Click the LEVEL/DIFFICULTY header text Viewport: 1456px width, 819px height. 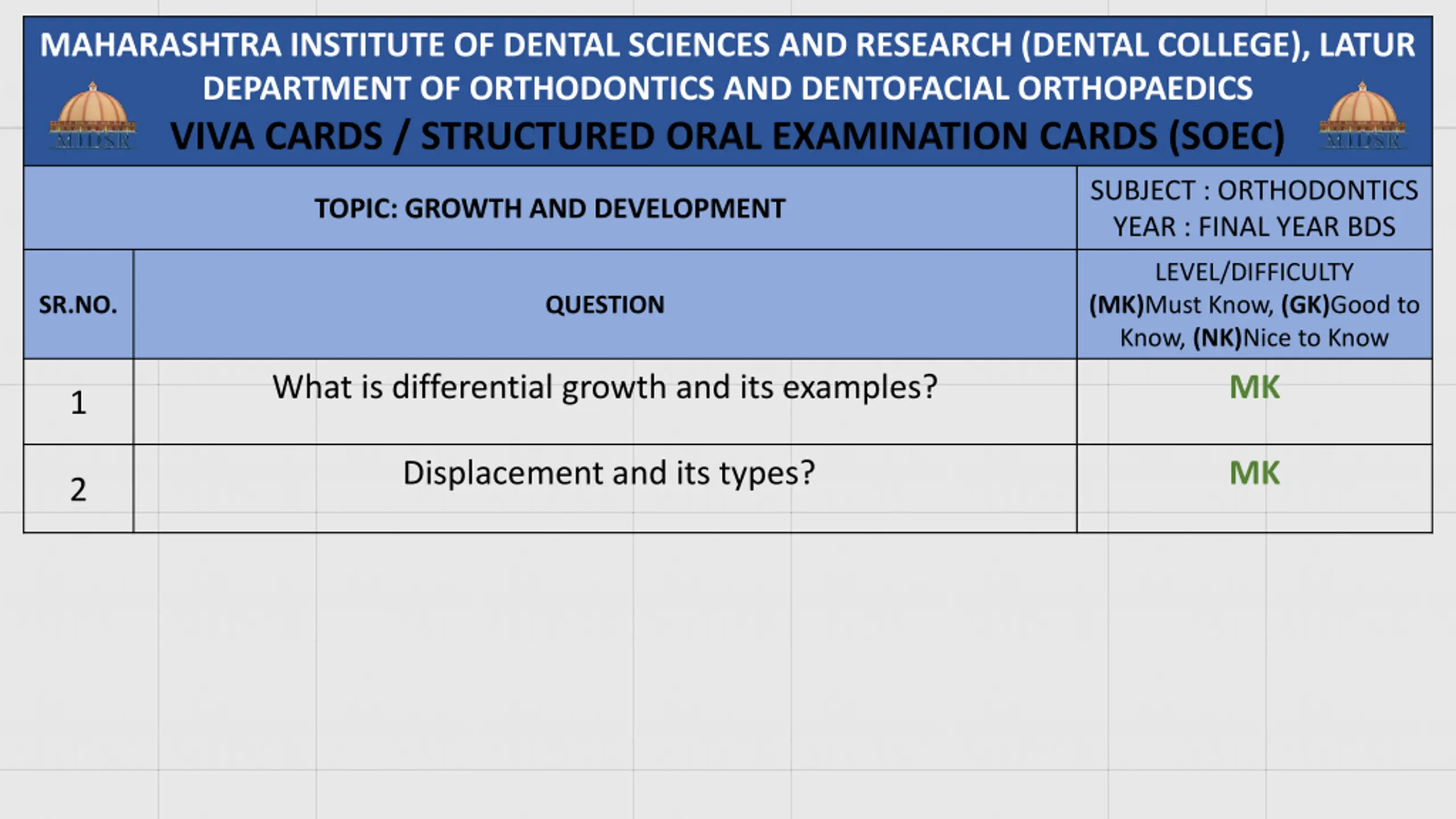point(1254,272)
